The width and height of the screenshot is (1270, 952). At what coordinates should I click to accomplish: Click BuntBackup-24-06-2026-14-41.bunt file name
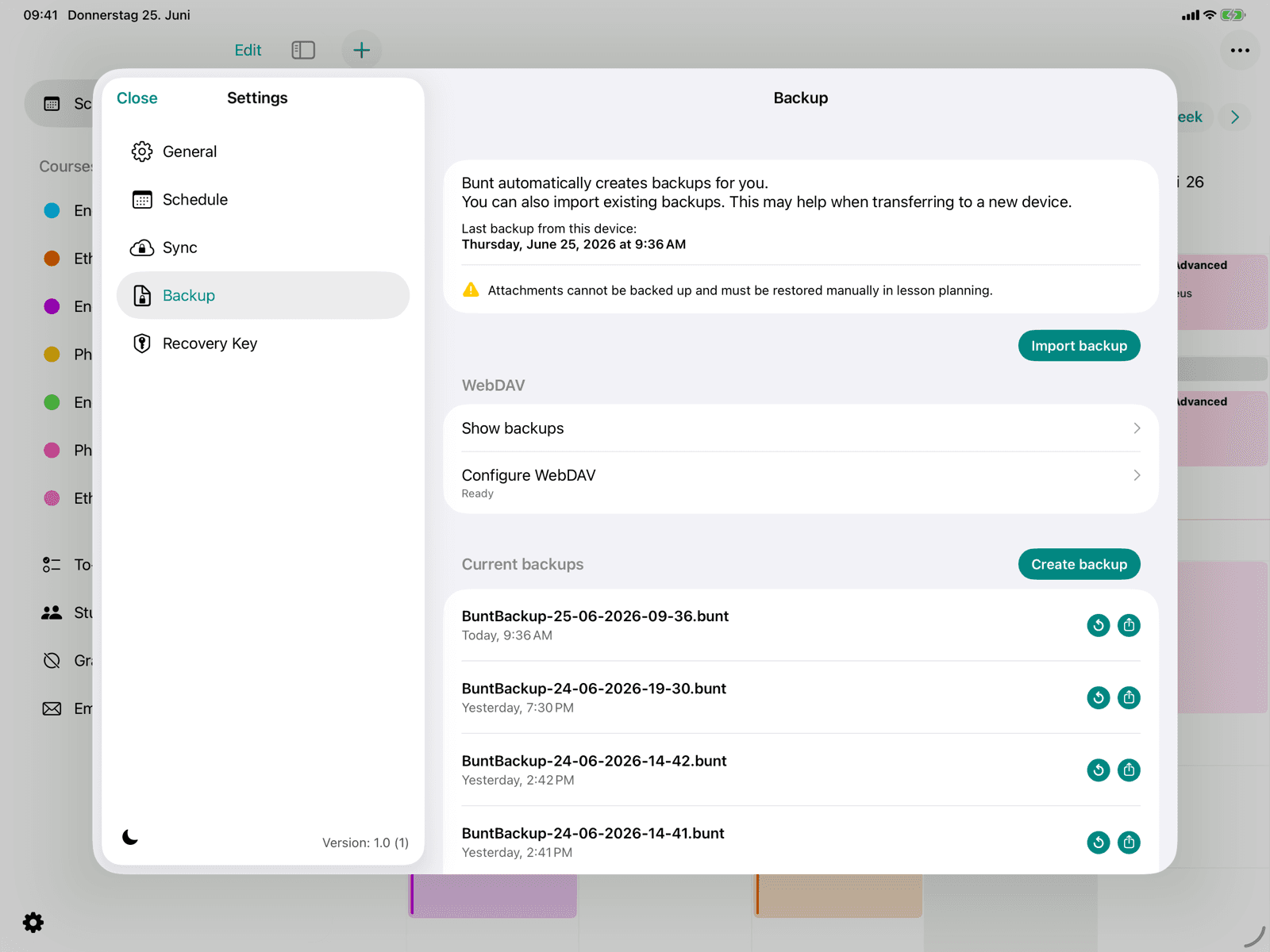point(593,833)
